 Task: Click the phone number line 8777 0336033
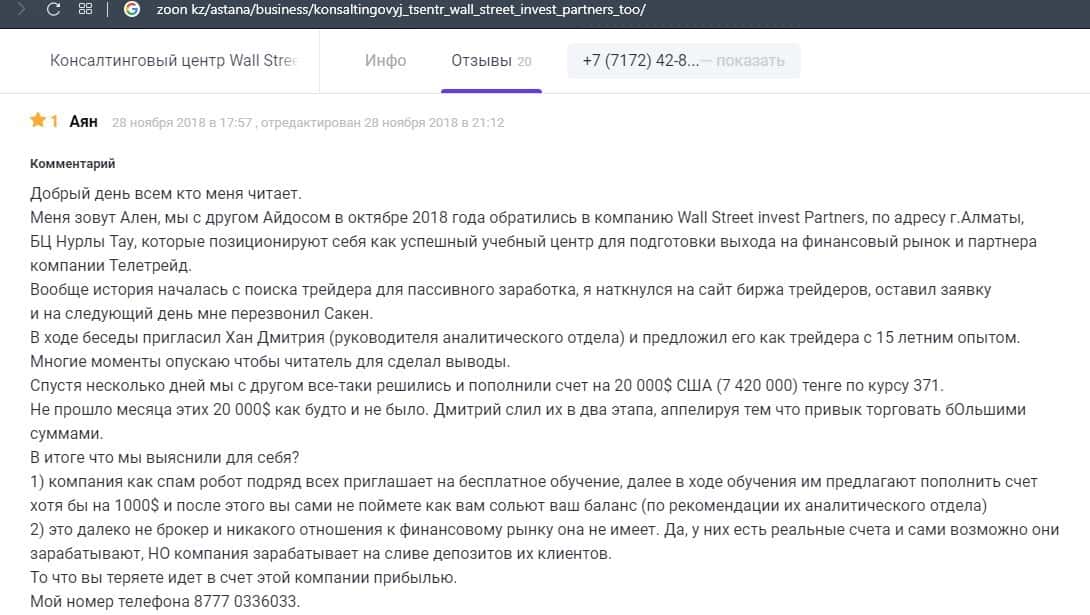click(165, 601)
